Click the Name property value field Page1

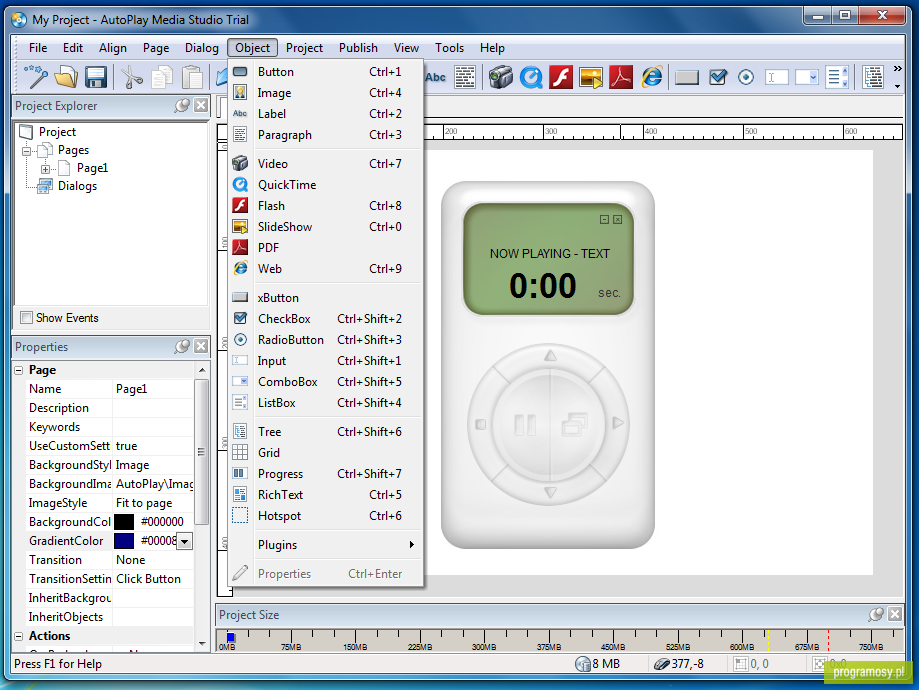coord(153,389)
